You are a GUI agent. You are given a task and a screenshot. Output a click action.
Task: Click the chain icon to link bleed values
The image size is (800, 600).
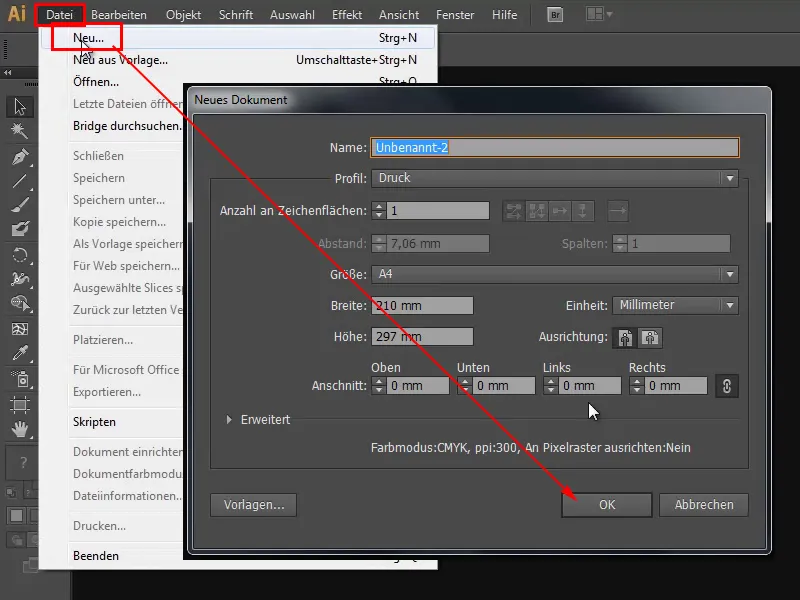click(727, 385)
